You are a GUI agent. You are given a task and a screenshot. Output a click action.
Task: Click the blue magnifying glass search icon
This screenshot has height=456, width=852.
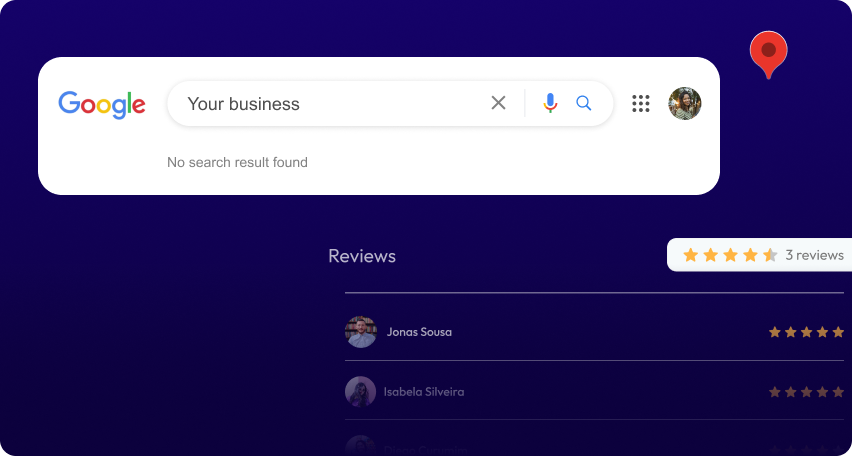[584, 103]
